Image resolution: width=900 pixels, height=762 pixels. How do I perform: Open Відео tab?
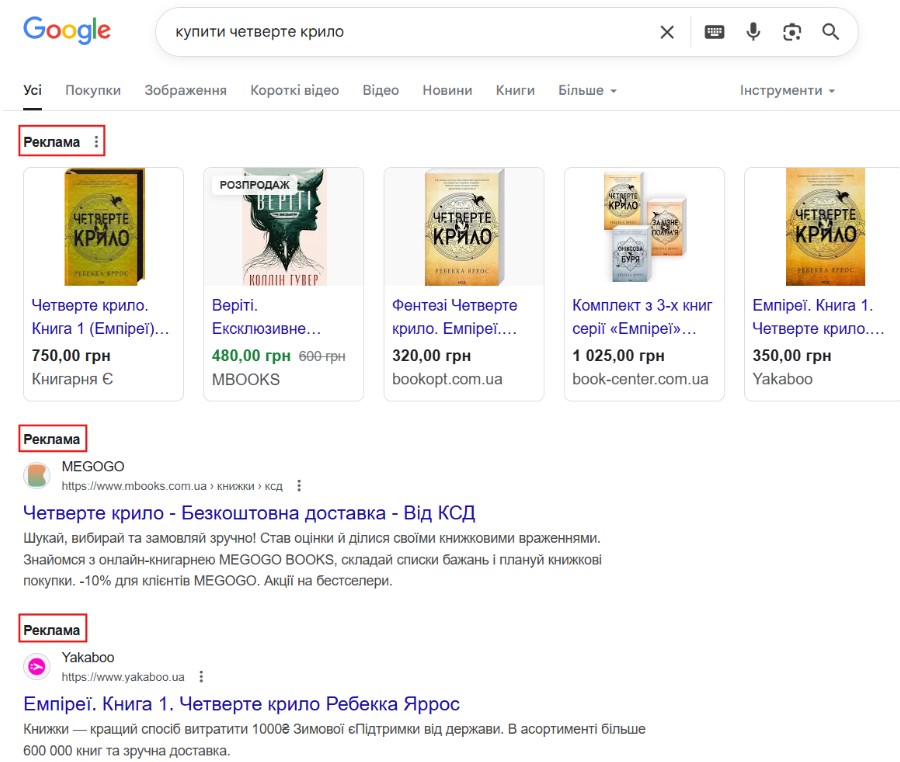coord(381,90)
